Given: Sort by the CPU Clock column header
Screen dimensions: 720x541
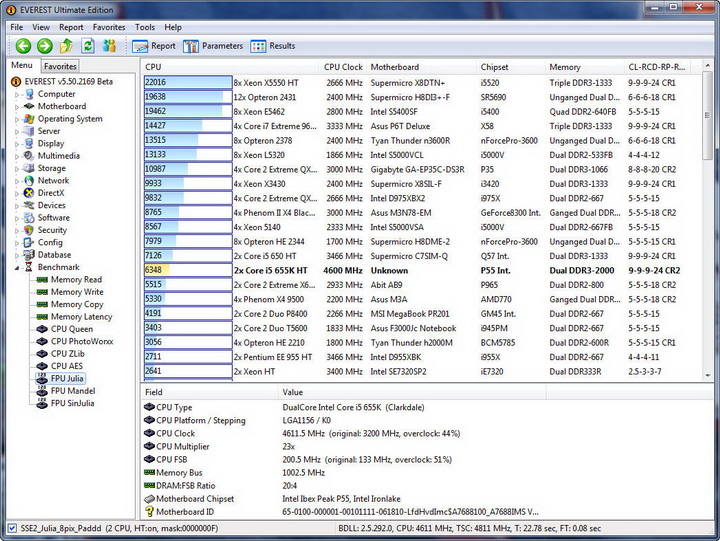Looking at the screenshot, I should pyautogui.click(x=343, y=67).
